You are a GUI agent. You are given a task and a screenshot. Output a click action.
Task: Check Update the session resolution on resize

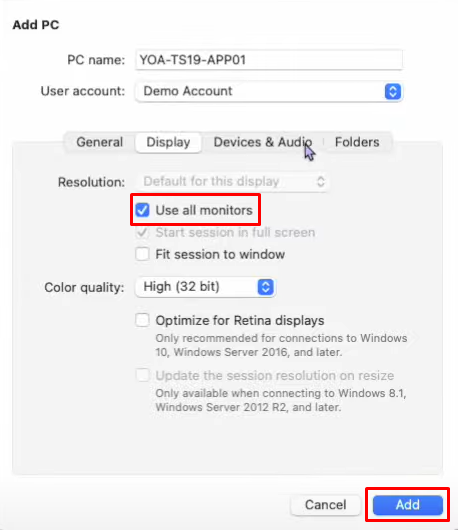[x=142, y=375]
